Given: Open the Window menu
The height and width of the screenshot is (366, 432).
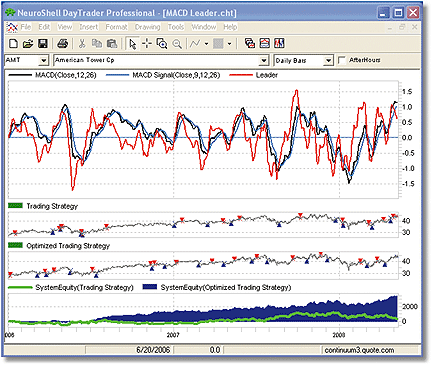Looking at the screenshot, I should coord(204,27).
